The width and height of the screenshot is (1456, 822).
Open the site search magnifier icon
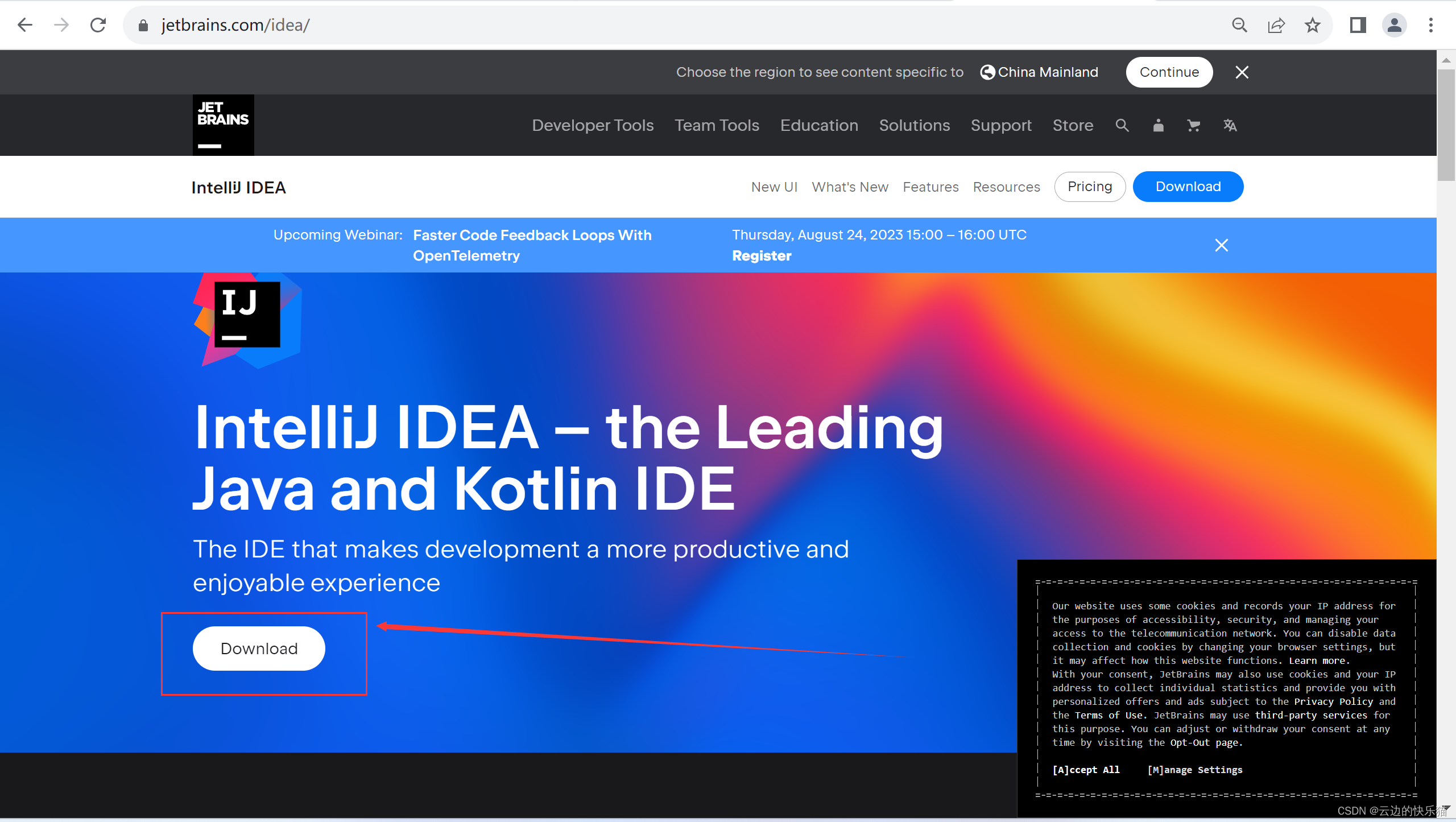click(1122, 125)
